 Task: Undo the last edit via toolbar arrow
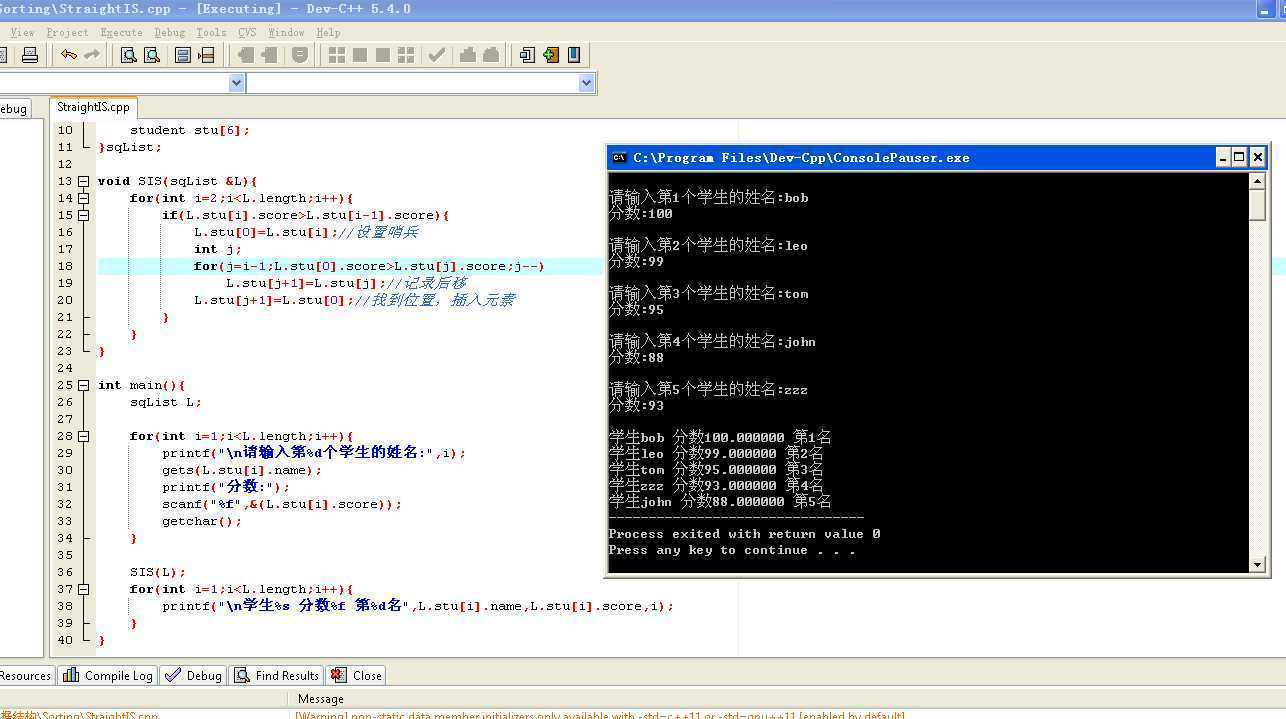pyautogui.click(x=68, y=55)
